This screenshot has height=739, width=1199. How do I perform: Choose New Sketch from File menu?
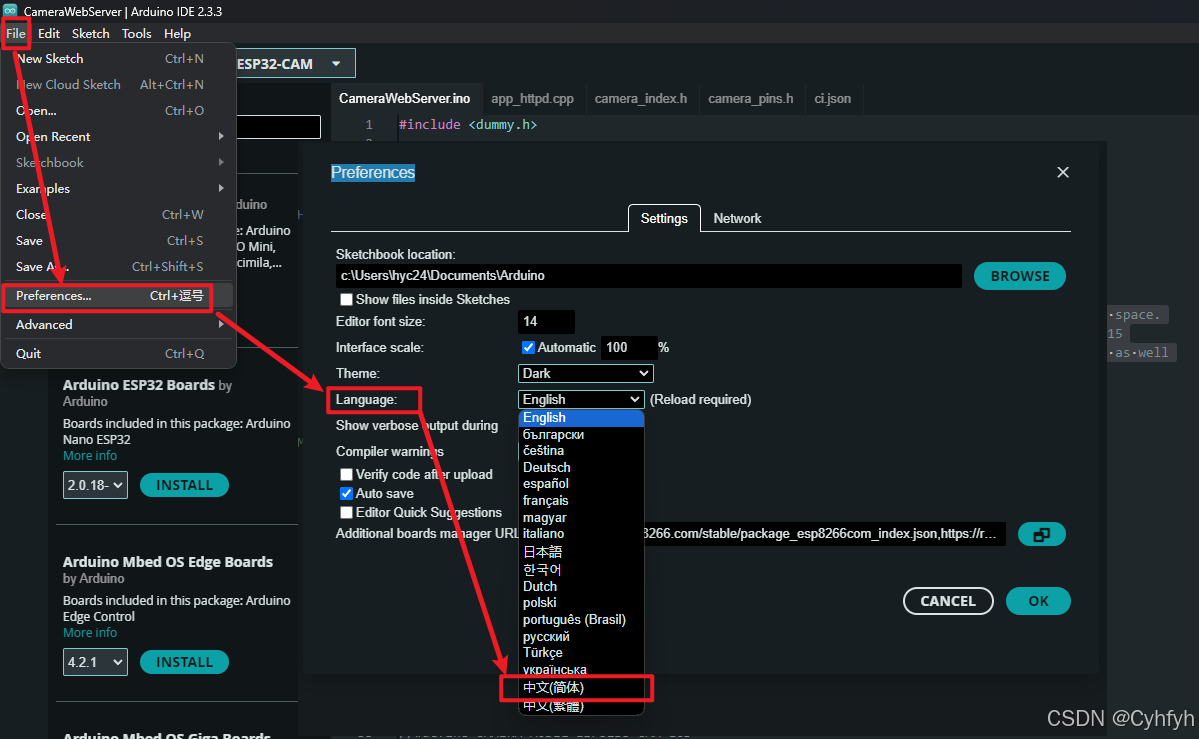119,58
